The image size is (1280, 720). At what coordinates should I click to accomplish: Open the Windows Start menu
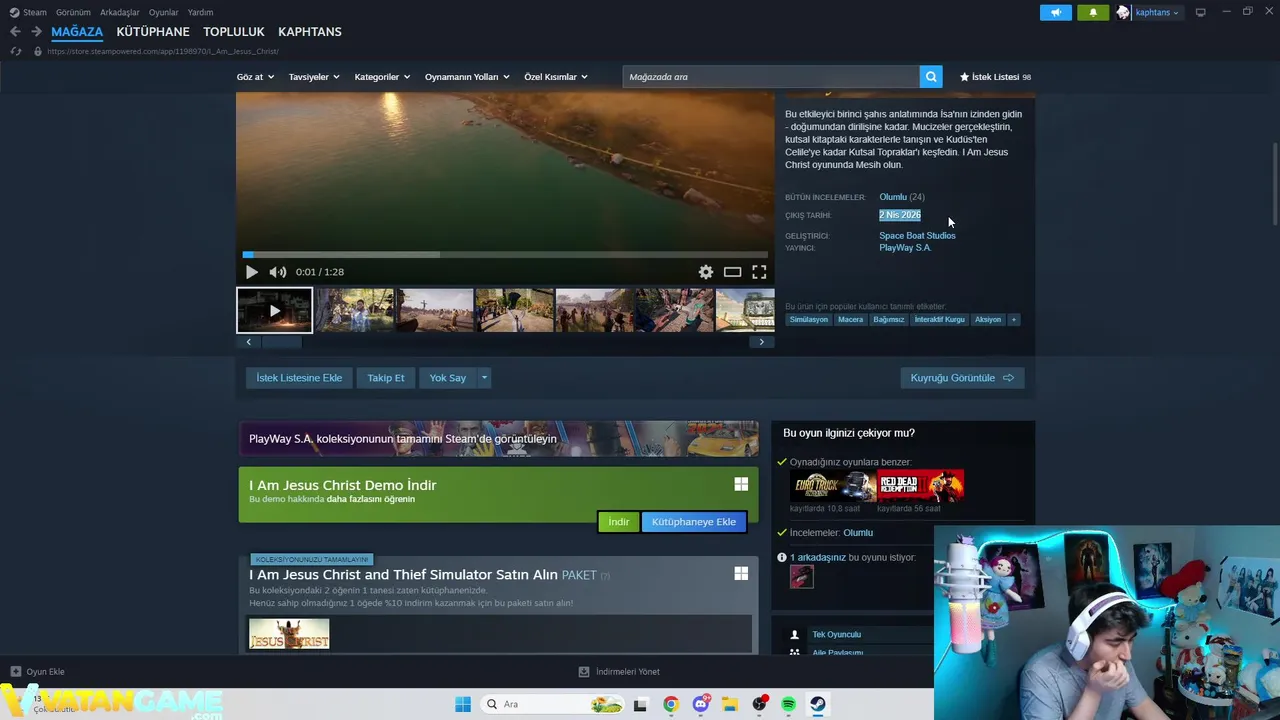(462, 704)
